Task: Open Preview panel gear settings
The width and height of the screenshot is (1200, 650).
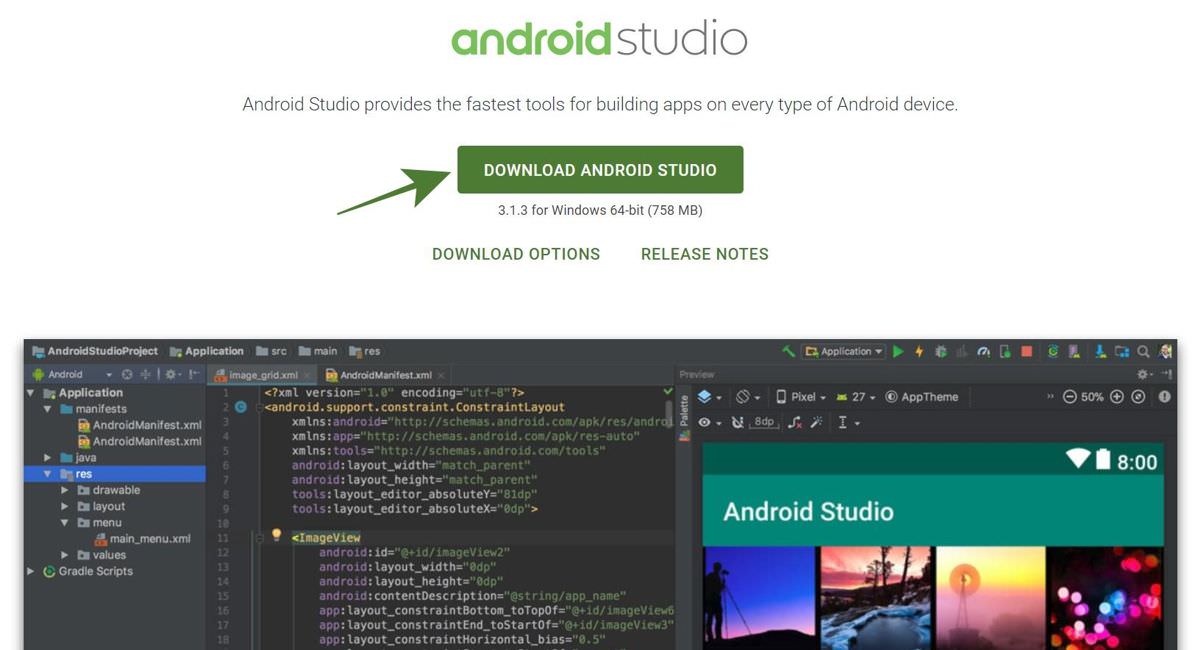Action: 1143,374
